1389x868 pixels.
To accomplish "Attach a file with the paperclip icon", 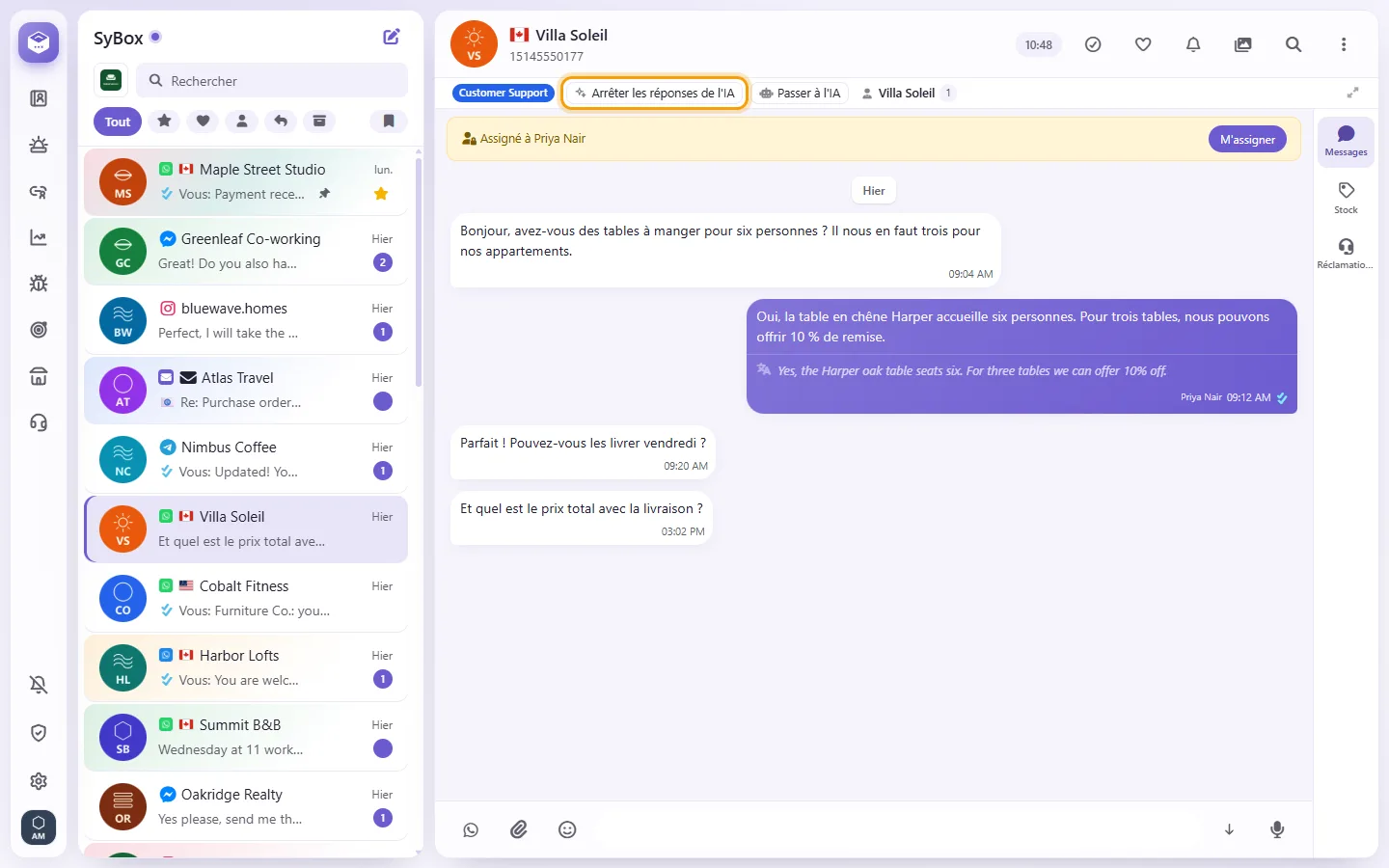I will pyautogui.click(x=519, y=829).
